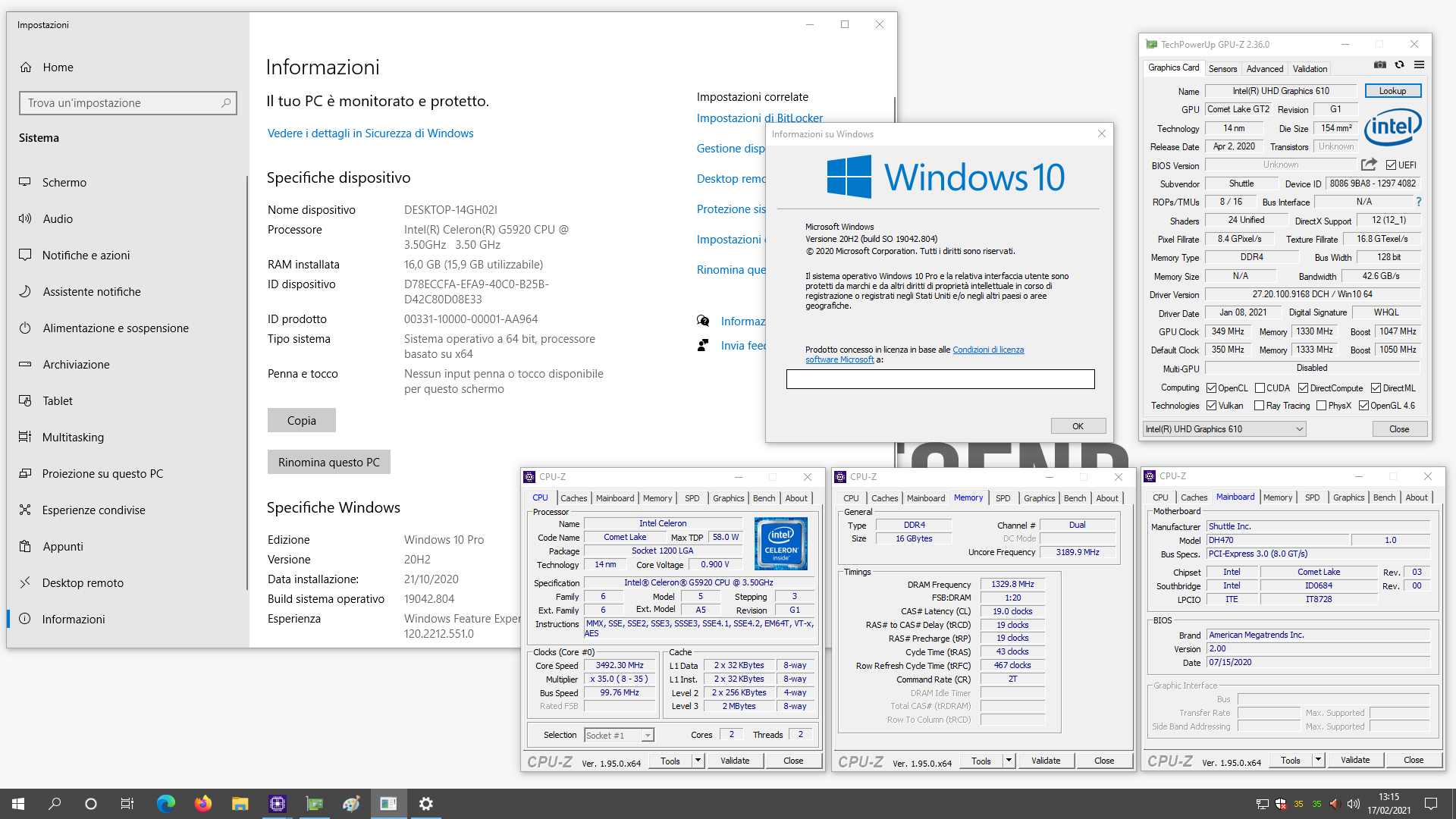Click the Home icon in Settings sidebar
The width and height of the screenshot is (1456, 819).
(26, 67)
